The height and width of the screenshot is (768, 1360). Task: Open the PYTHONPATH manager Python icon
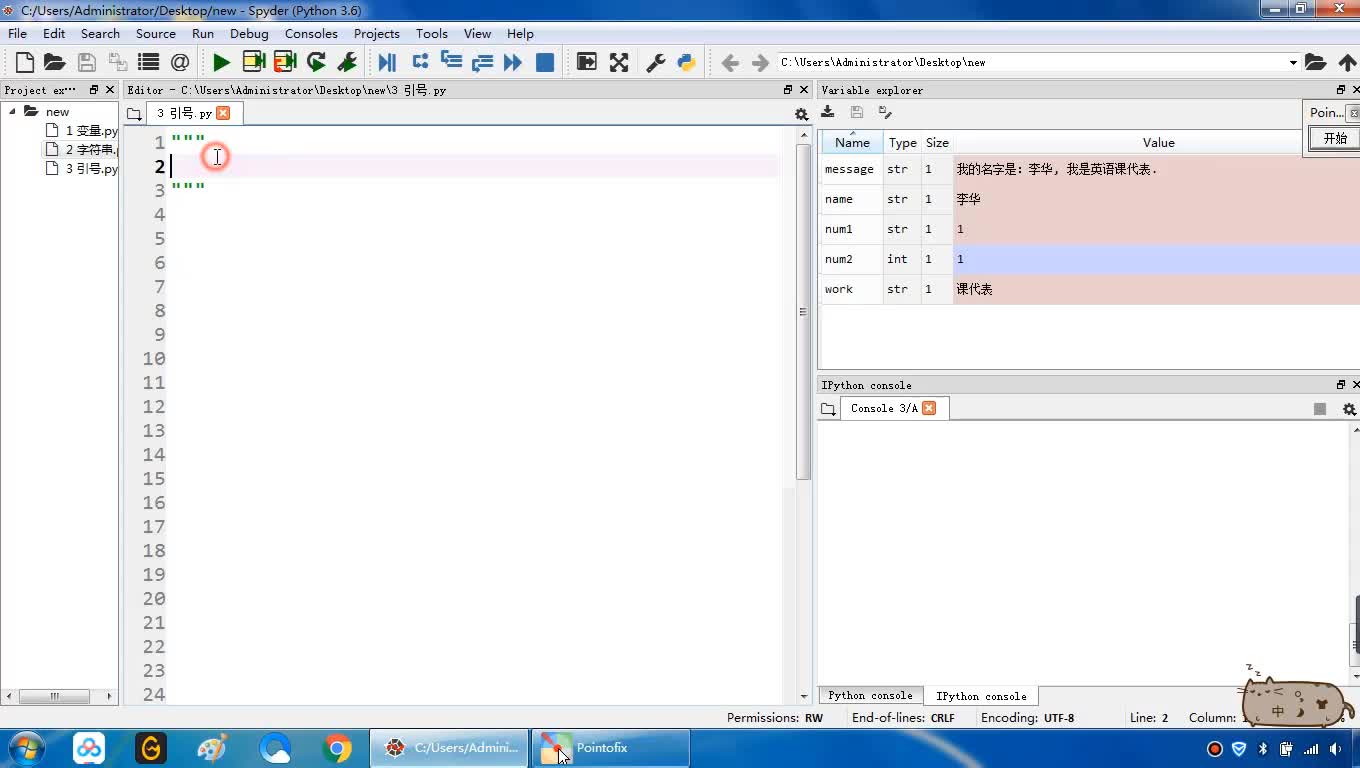[x=686, y=62]
